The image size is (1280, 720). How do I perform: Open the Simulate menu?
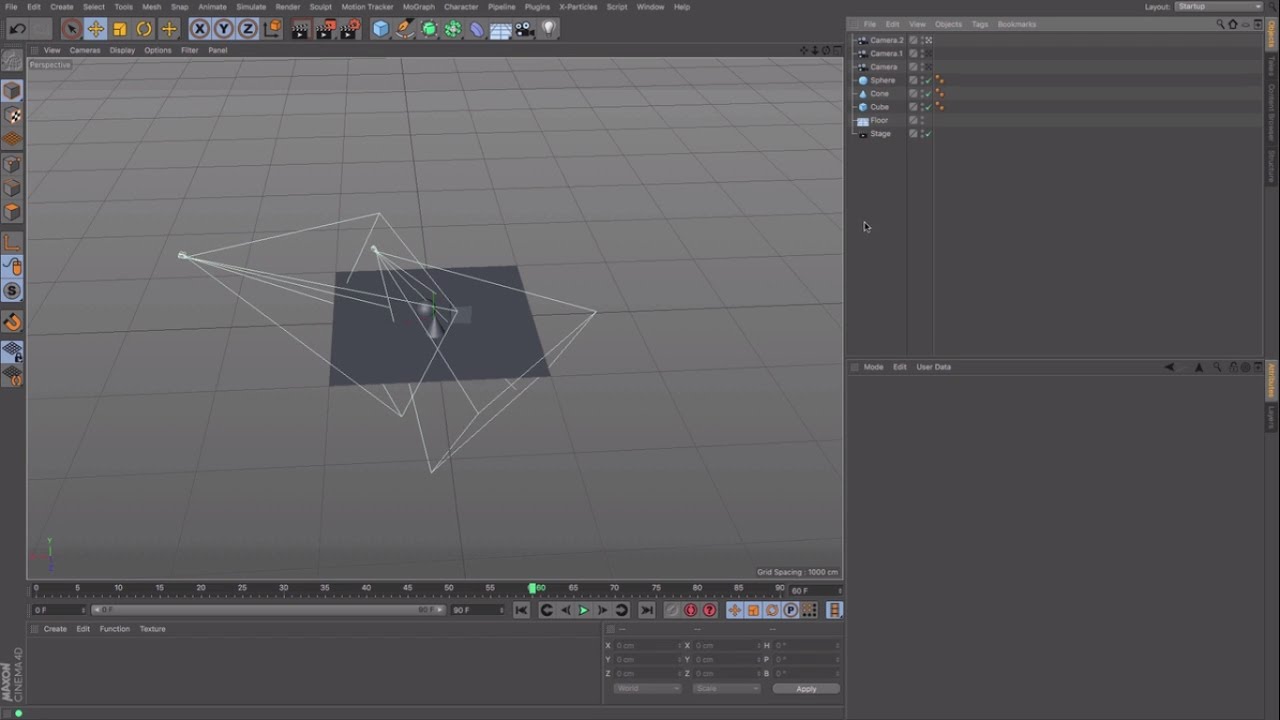pos(251,6)
